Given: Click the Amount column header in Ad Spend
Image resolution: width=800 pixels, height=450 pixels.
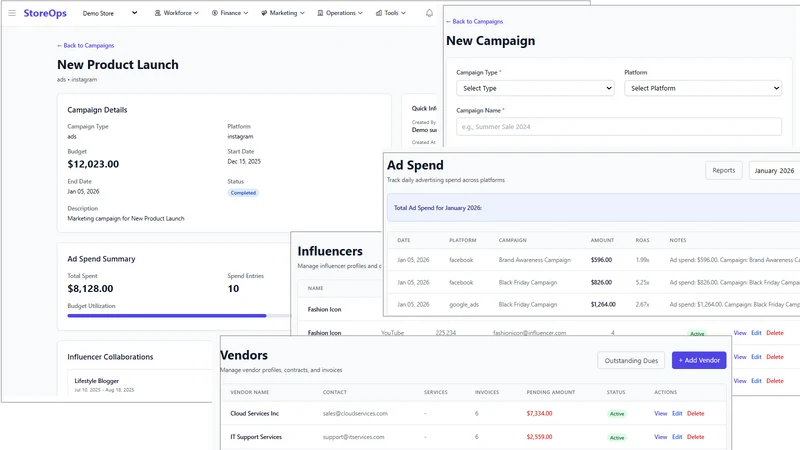Looking at the screenshot, I should 602,240.
